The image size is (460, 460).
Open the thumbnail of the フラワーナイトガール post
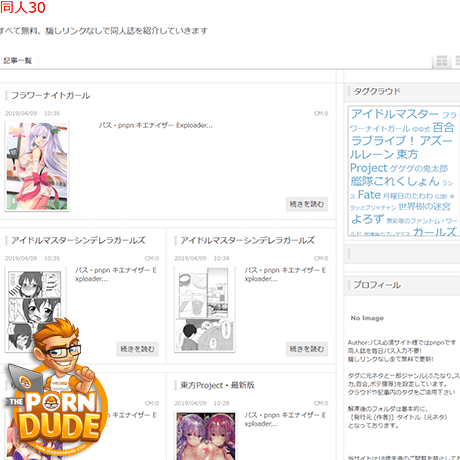point(37,166)
